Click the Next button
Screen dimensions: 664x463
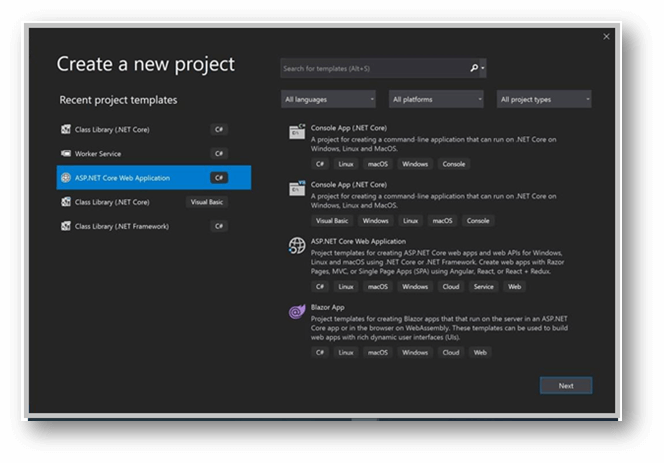[566, 385]
